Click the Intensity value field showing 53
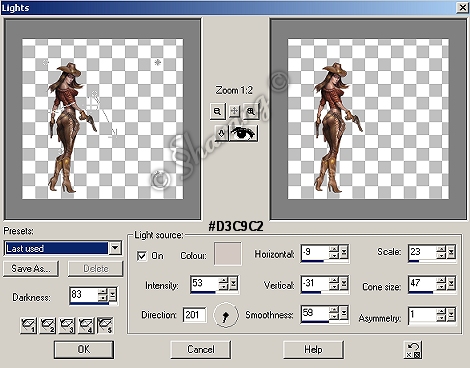Viewport: 470px width, 368px height. pyautogui.click(x=204, y=283)
